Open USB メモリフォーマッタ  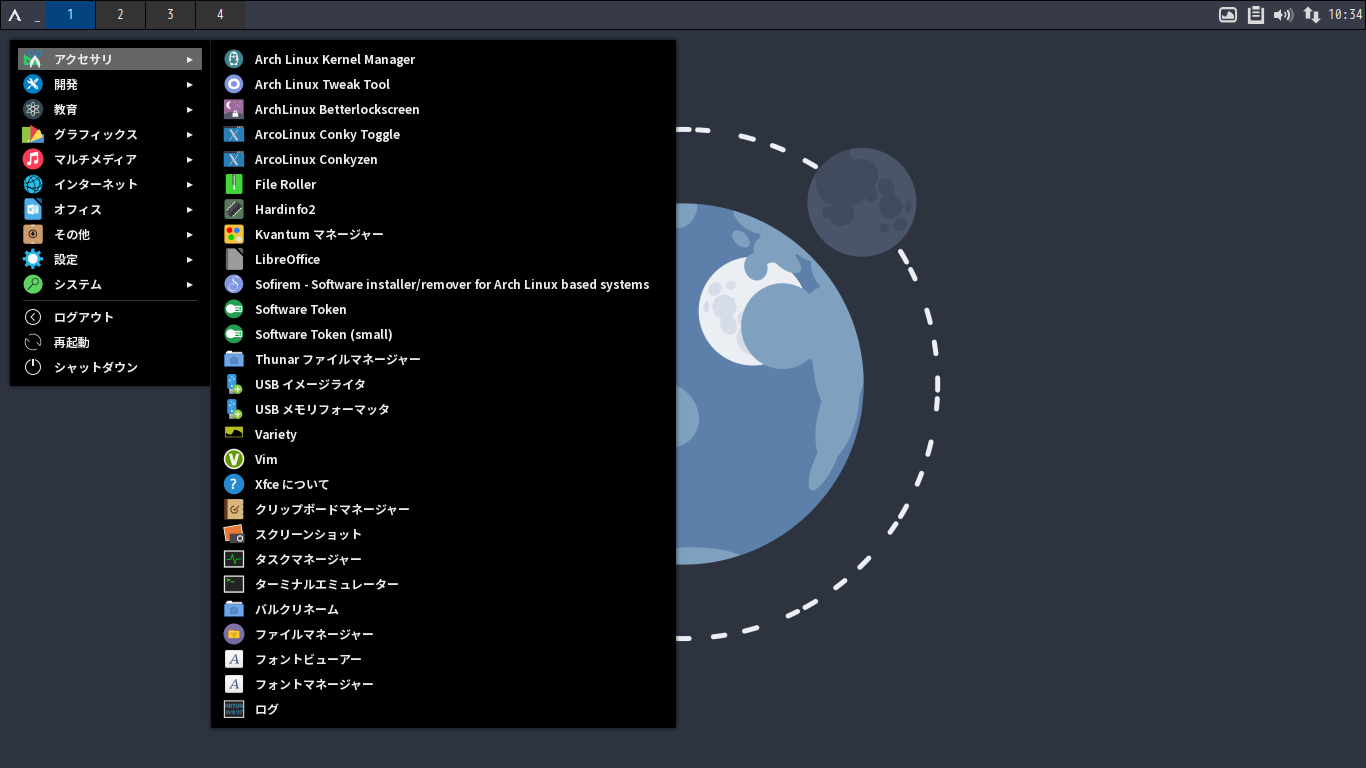[x=443, y=409]
